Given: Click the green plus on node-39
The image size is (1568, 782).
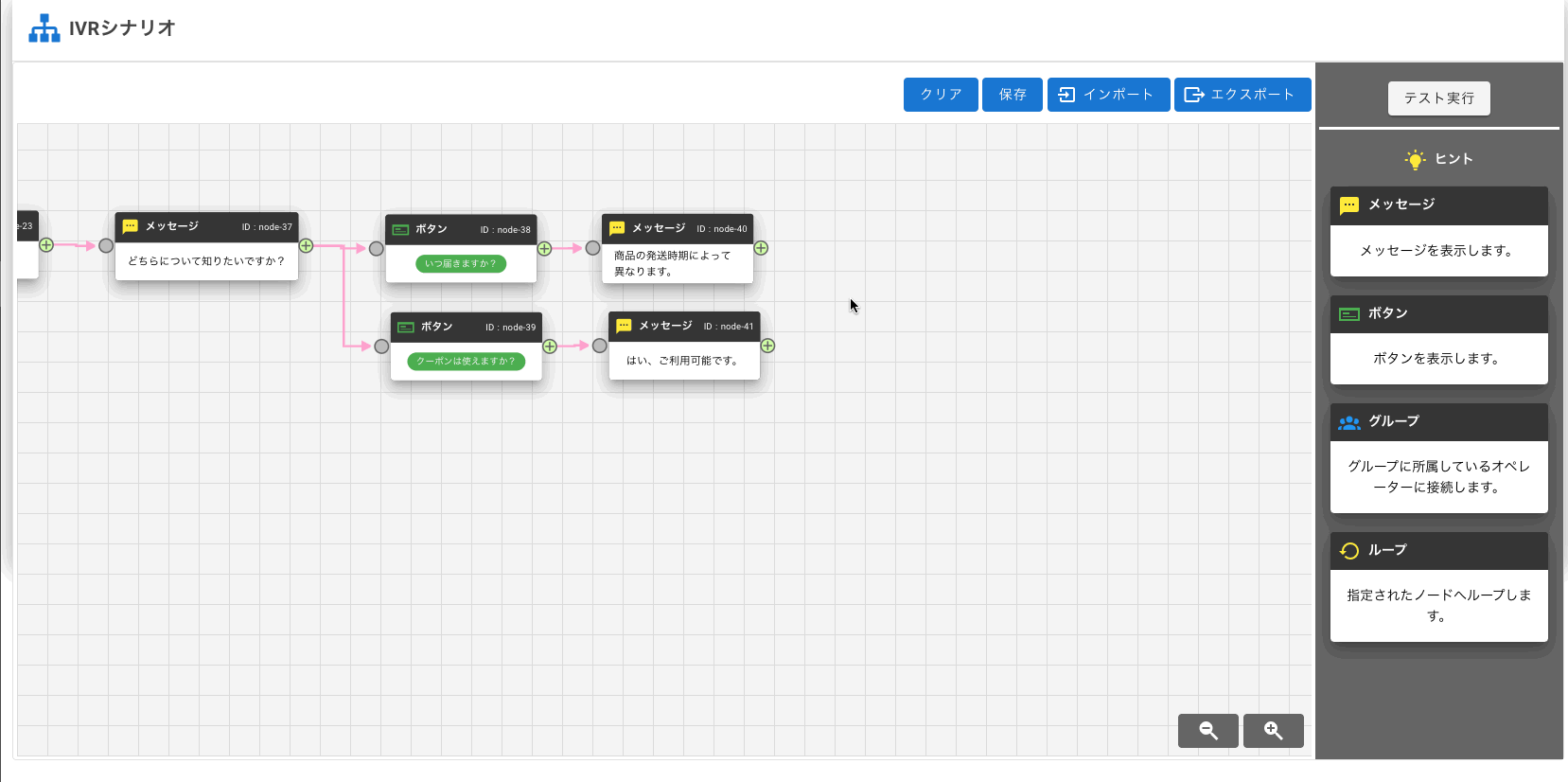Looking at the screenshot, I should [550, 347].
